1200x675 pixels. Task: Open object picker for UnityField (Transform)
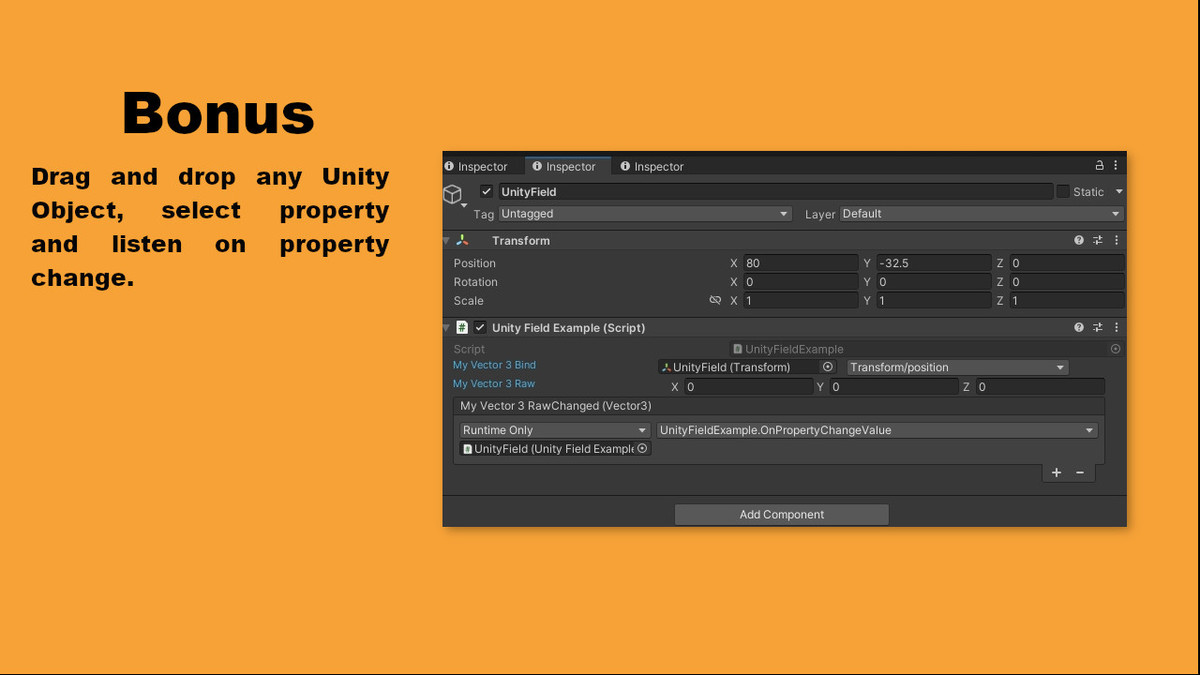click(x=827, y=367)
